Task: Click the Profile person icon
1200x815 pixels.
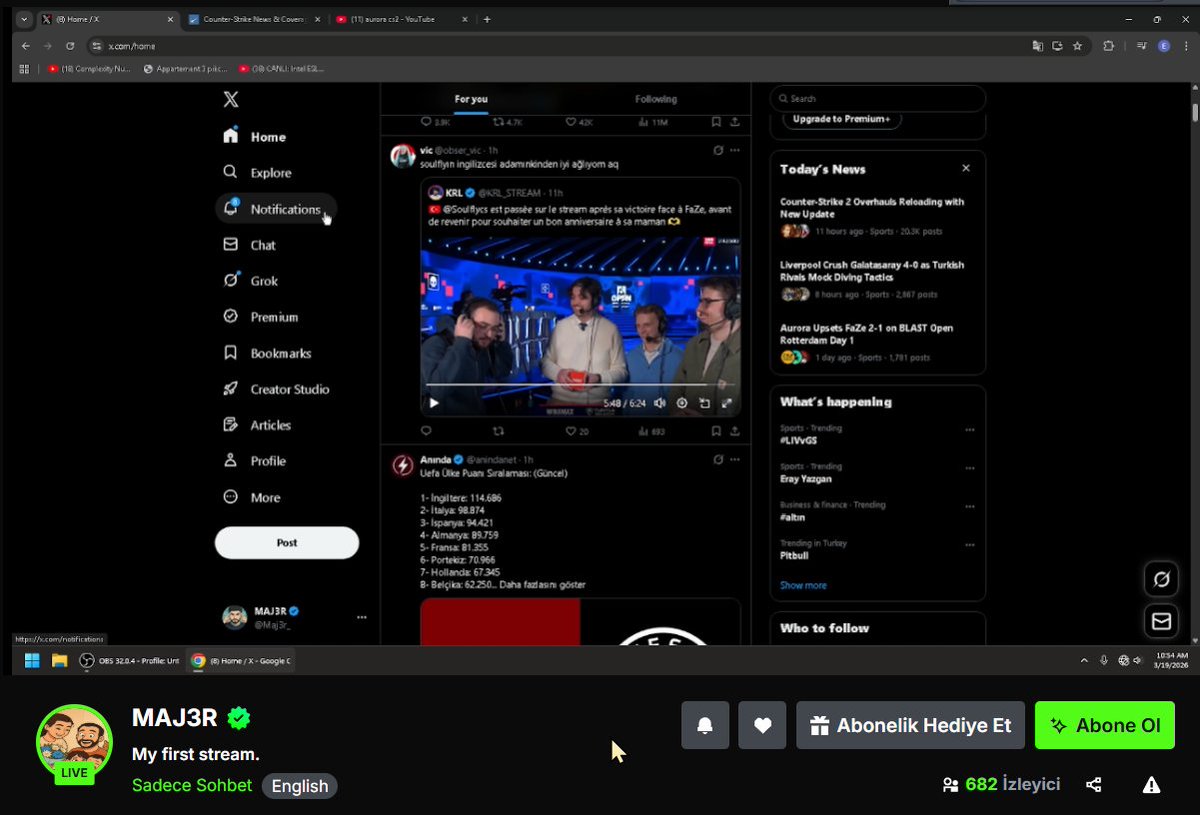Action: pos(231,461)
